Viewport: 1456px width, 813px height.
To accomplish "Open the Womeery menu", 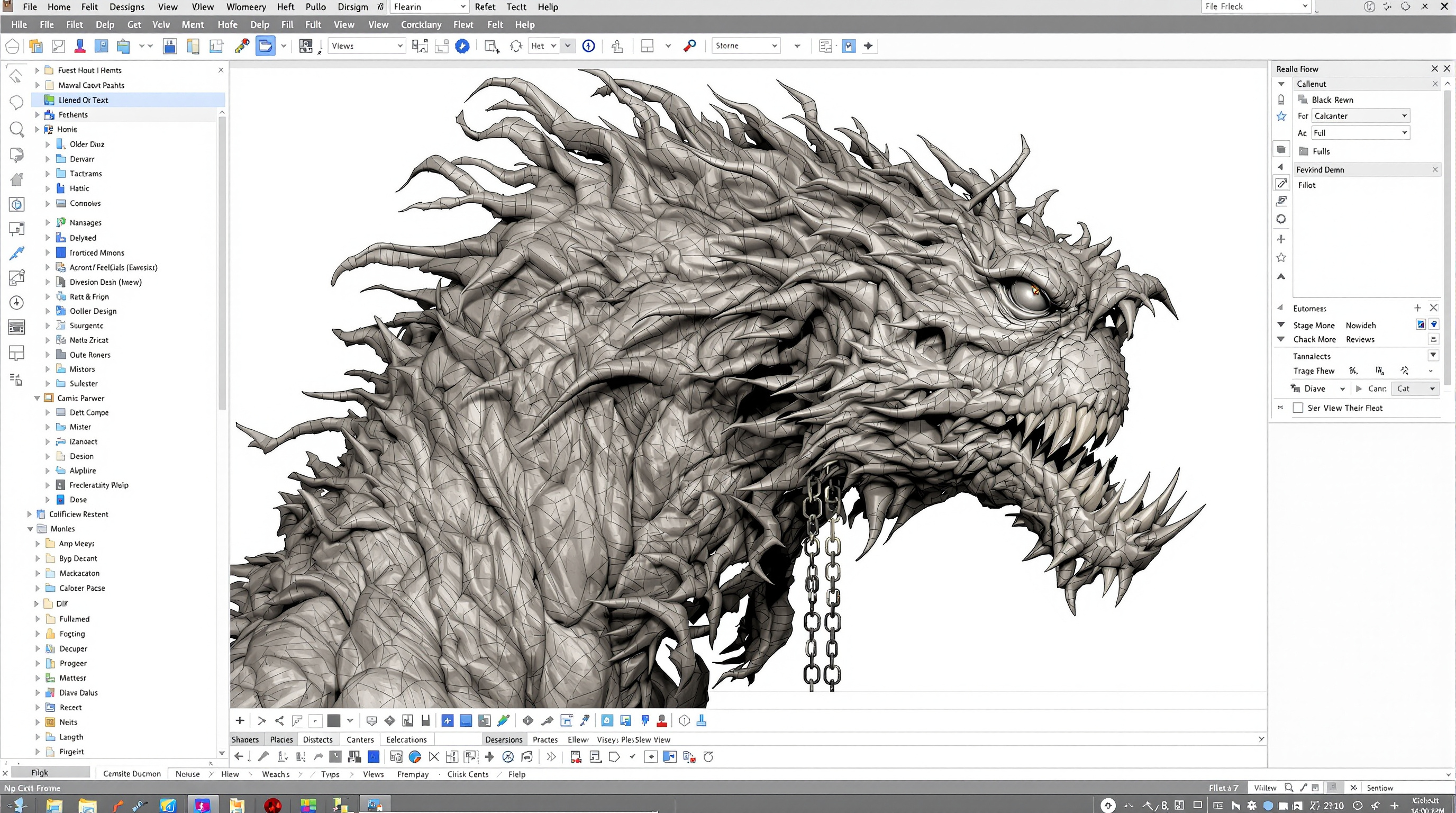I will (x=246, y=7).
